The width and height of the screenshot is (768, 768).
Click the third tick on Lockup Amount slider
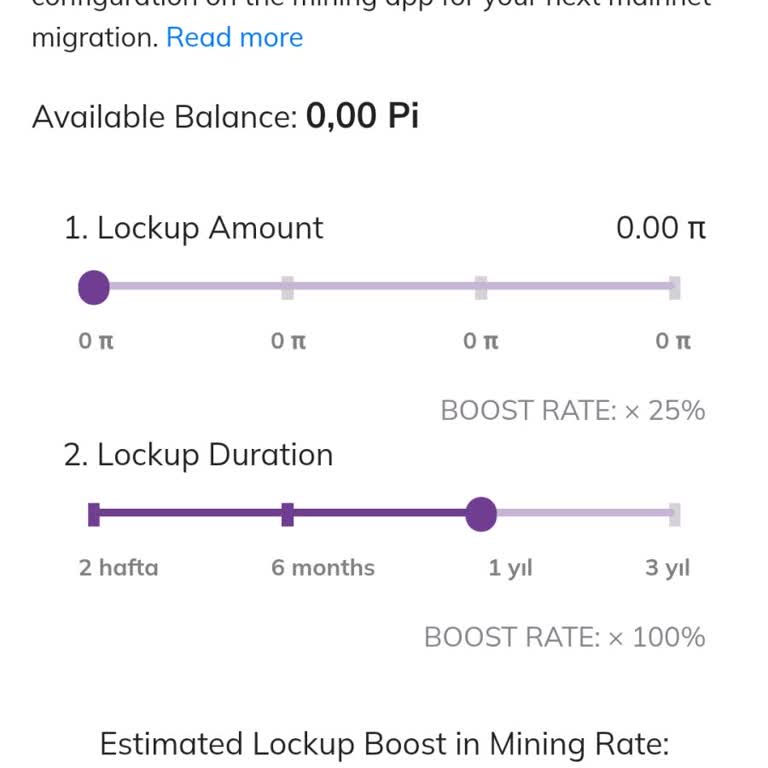pyautogui.click(x=481, y=288)
